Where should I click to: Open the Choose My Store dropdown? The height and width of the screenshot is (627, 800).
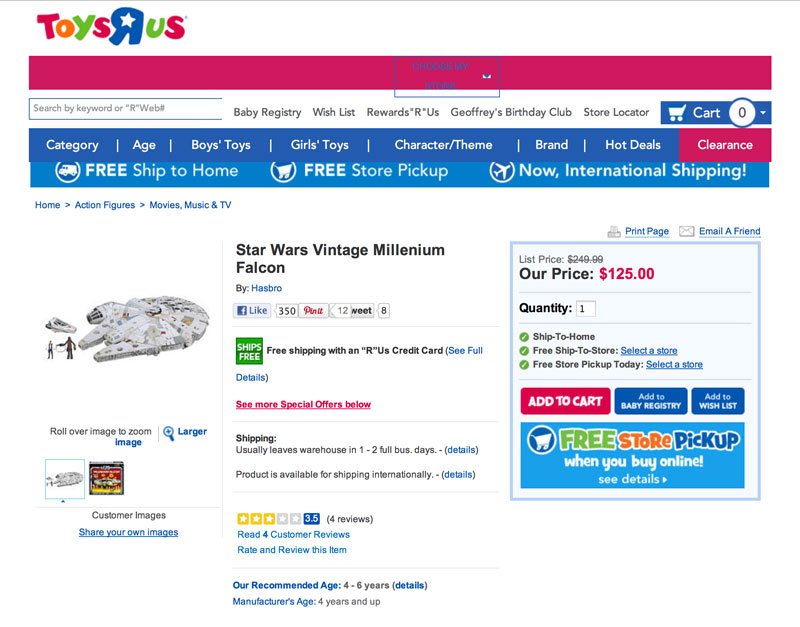447,76
